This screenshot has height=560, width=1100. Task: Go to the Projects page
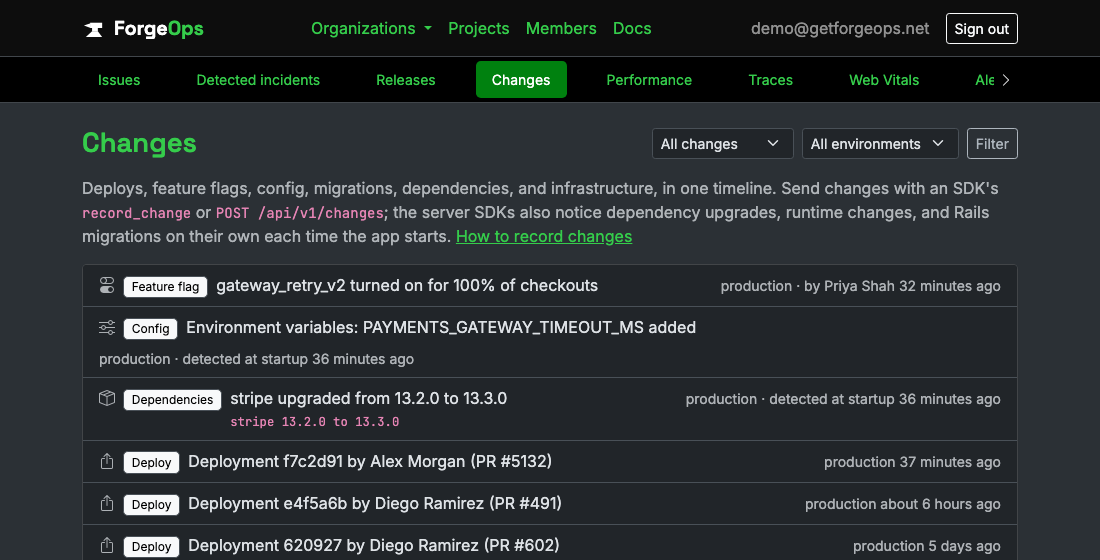(478, 29)
